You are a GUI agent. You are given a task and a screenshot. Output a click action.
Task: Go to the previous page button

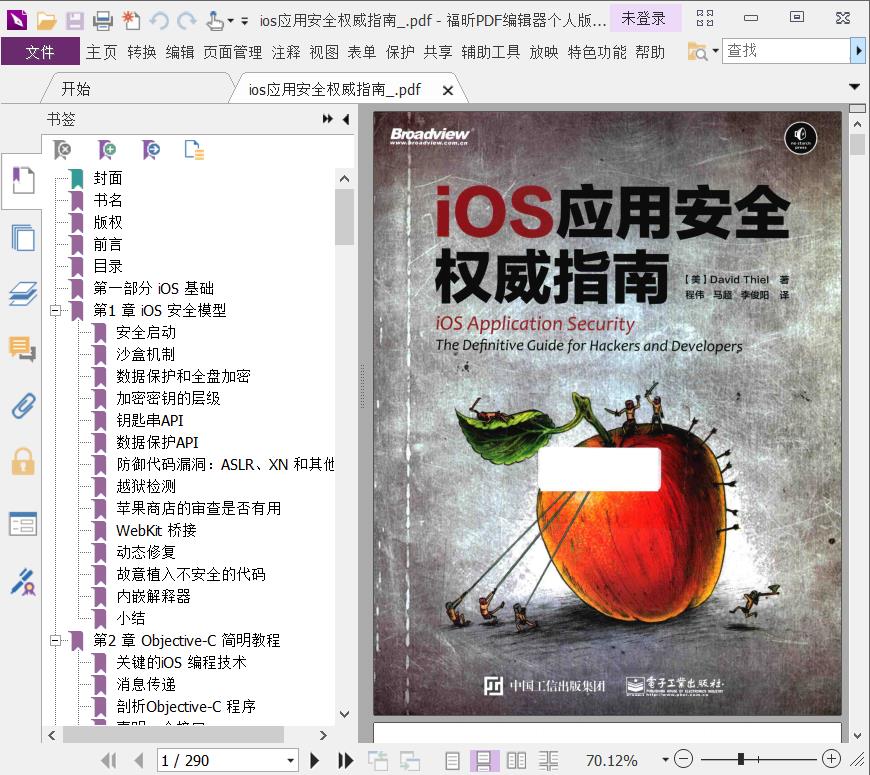tap(139, 760)
